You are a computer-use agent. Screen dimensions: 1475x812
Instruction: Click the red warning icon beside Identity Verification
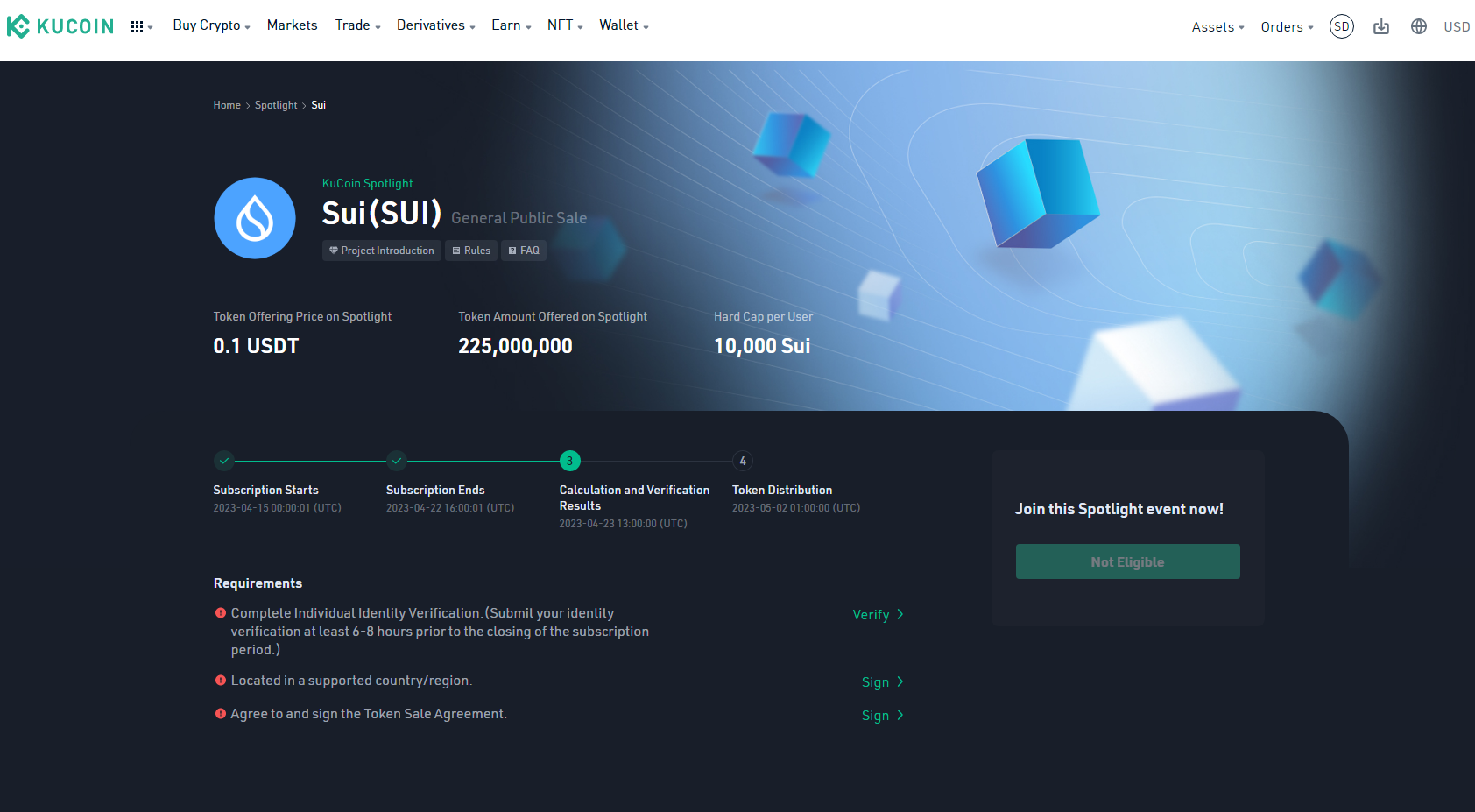[221, 613]
